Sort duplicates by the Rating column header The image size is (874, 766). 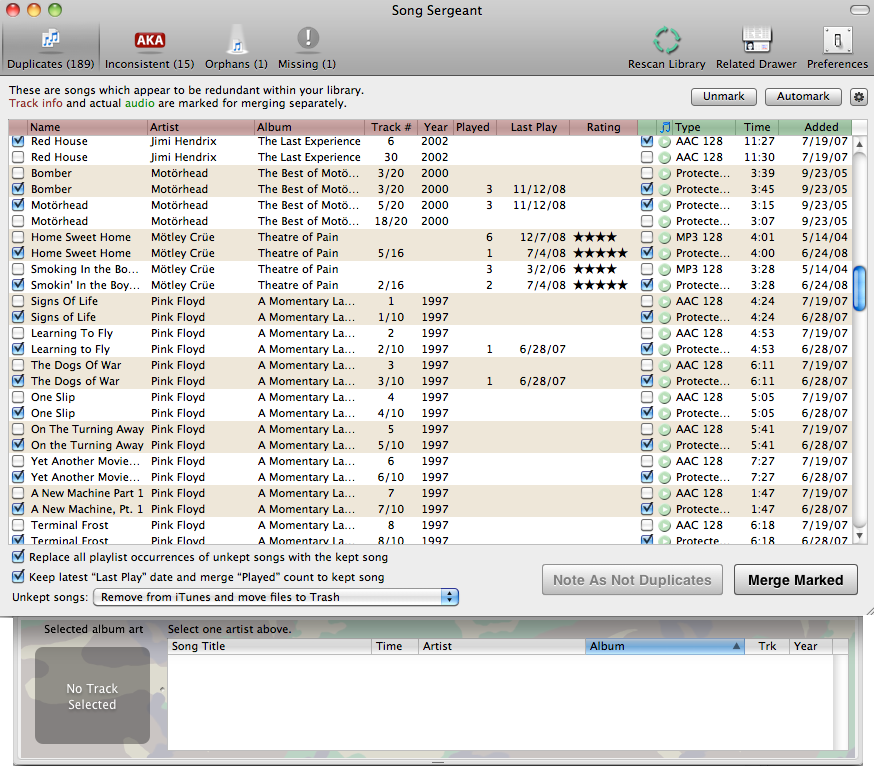pos(603,127)
